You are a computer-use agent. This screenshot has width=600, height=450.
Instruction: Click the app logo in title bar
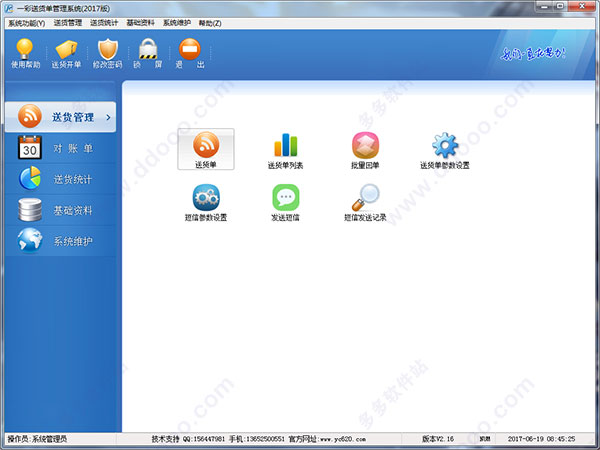(x=9, y=8)
